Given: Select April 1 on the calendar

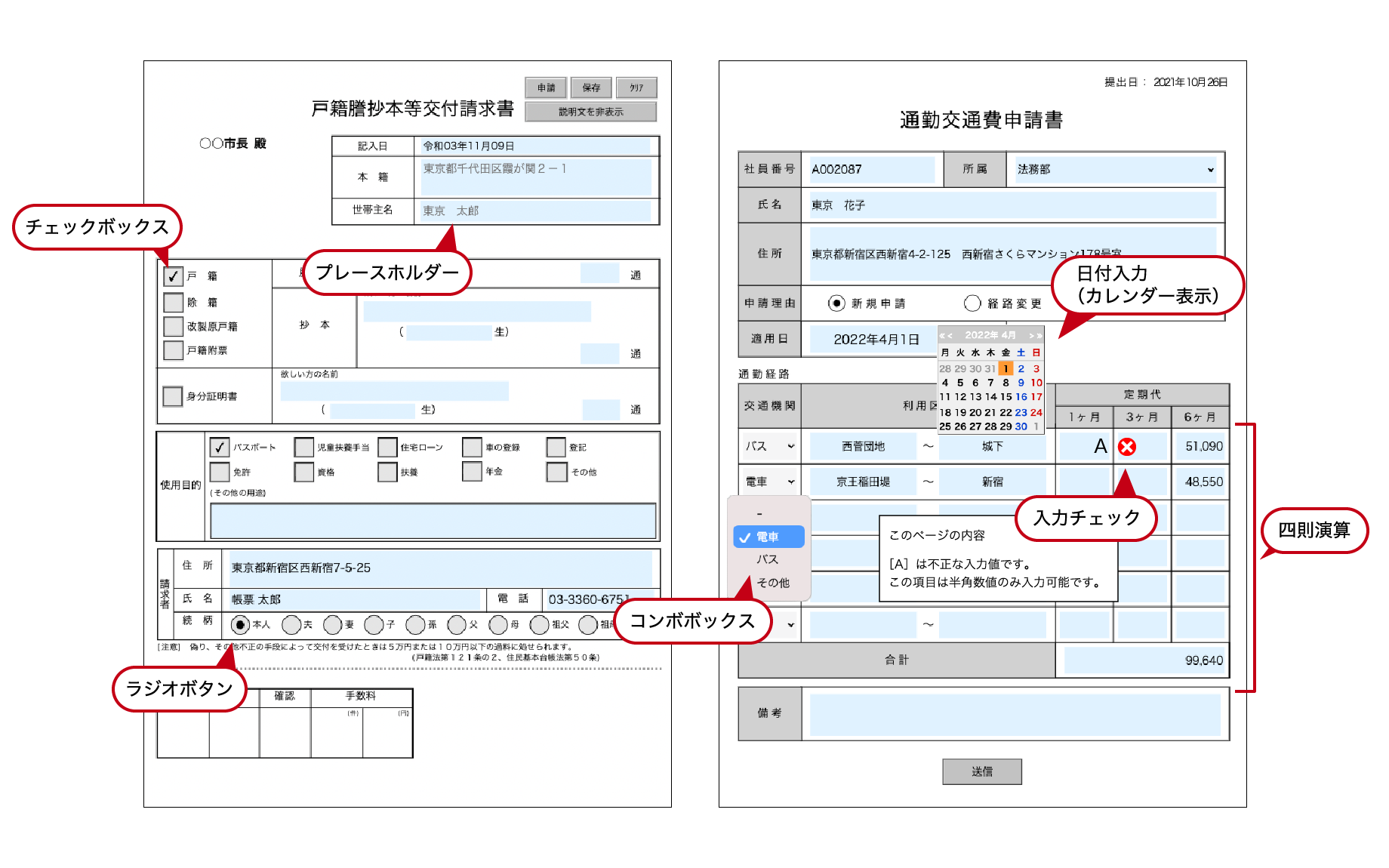Looking at the screenshot, I should coord(1006,368).
